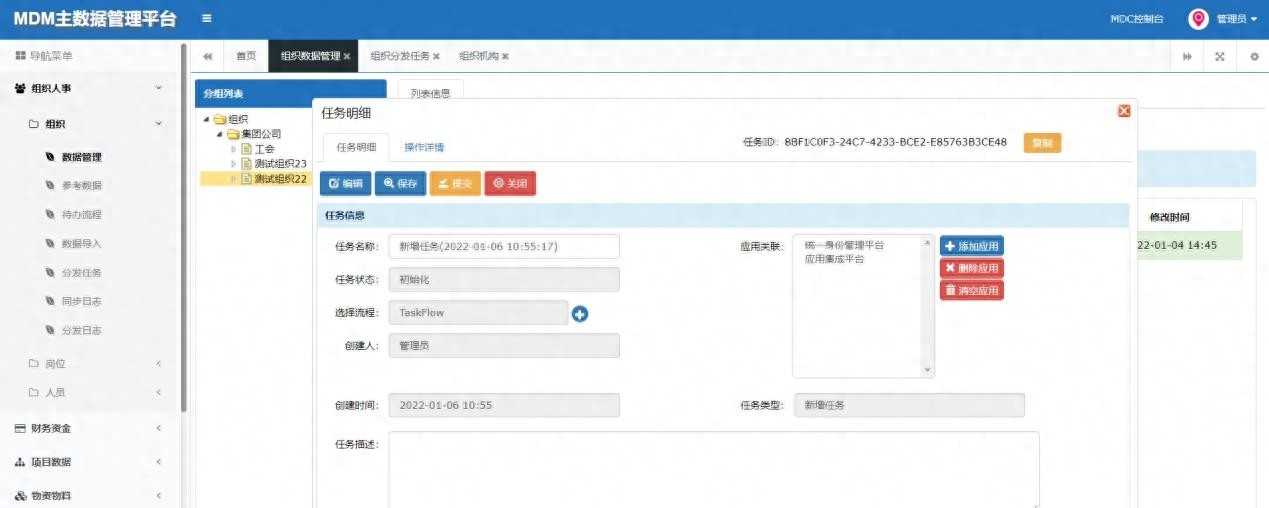
Task: Click the red 清空应用 button
Action: tap(971, 290)
